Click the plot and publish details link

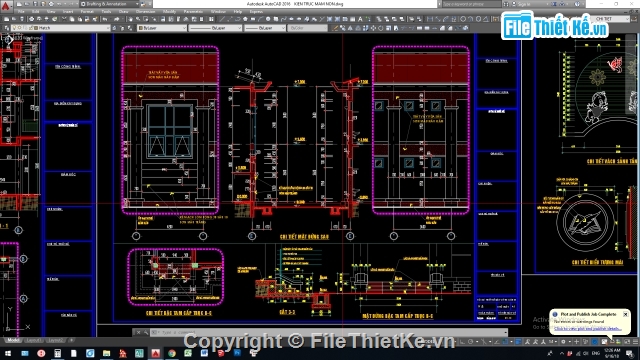click(588, 329)
